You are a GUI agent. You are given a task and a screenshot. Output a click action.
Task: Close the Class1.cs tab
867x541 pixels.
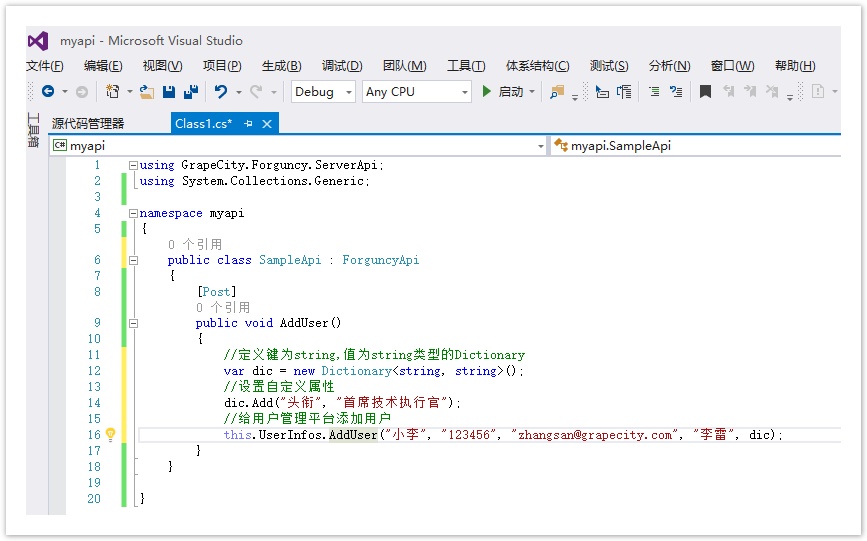click(x=267, y=124)
